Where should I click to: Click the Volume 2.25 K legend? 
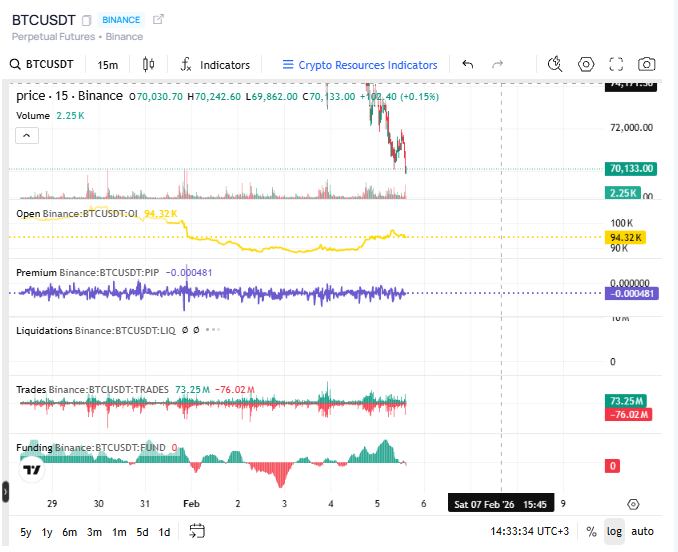point(50,116)
